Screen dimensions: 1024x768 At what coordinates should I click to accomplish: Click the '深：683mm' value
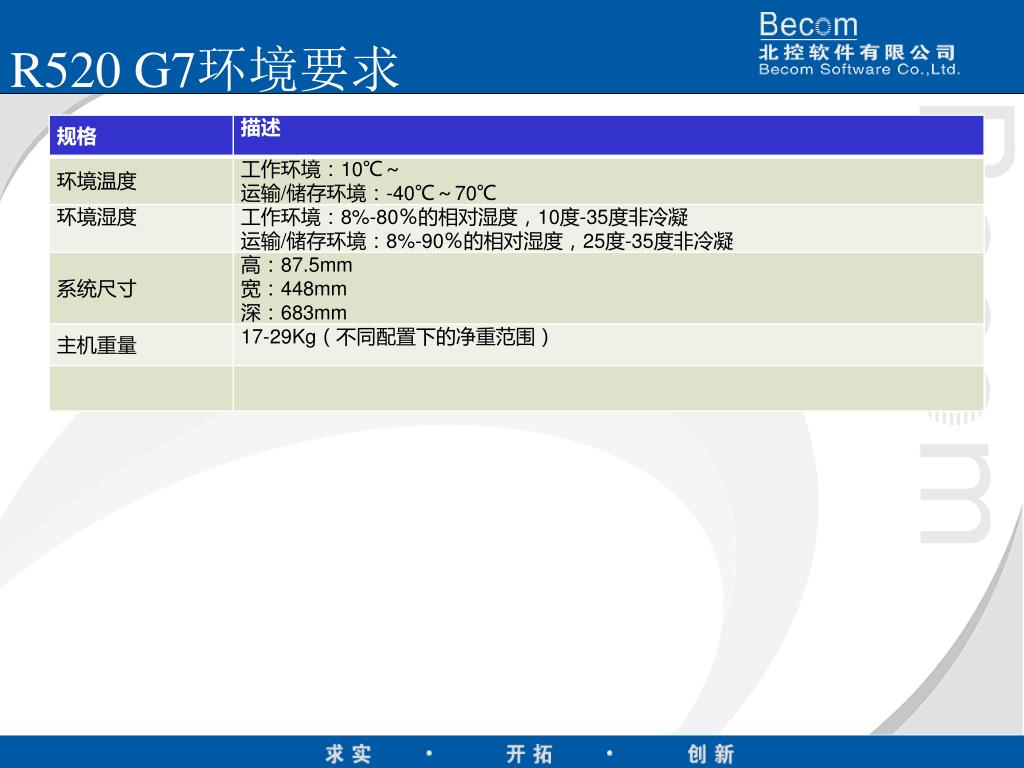[294, 312]
